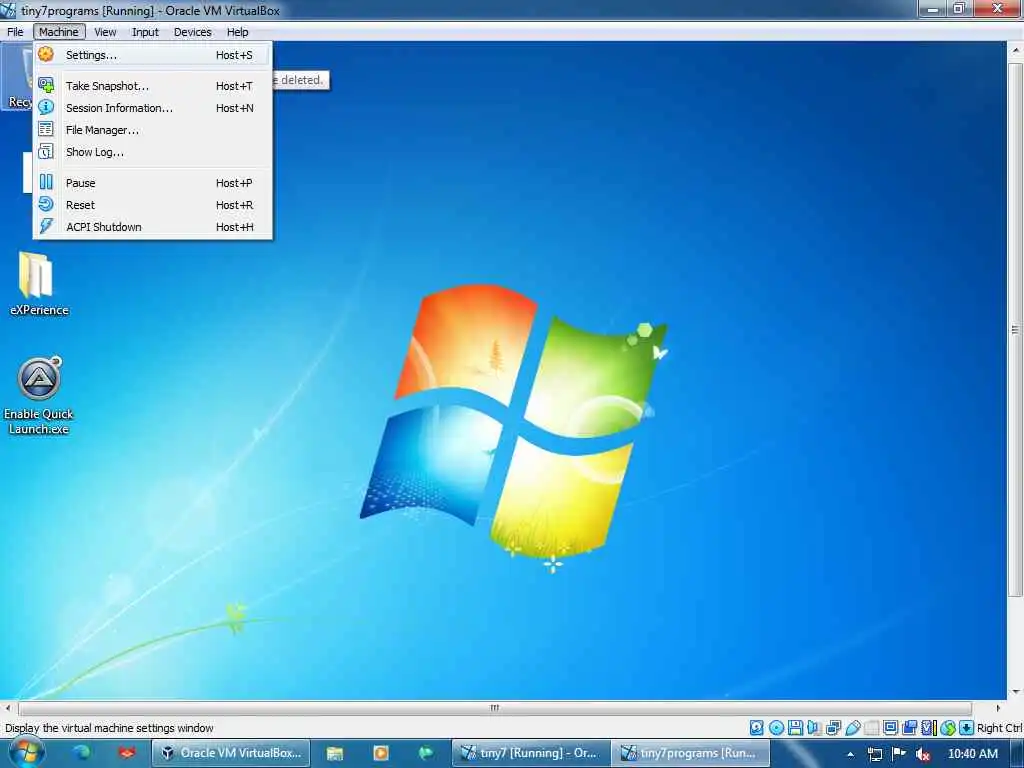Screen dimensions: 1024x768
Task: Click the mouse integration status icon
Action: (x=948, y=728)
